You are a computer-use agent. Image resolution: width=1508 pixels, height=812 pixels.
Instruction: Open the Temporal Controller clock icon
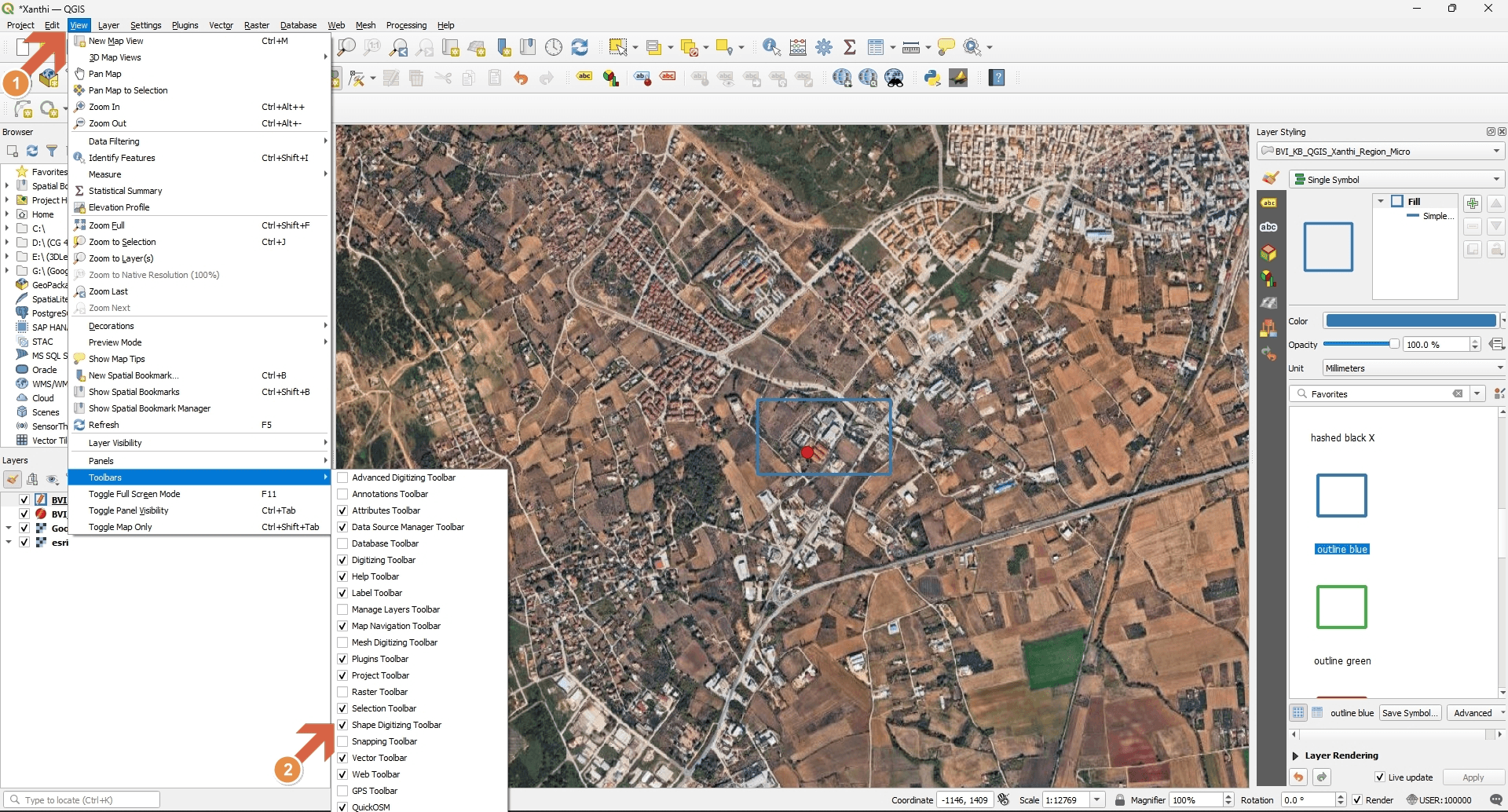pos(554,47)
